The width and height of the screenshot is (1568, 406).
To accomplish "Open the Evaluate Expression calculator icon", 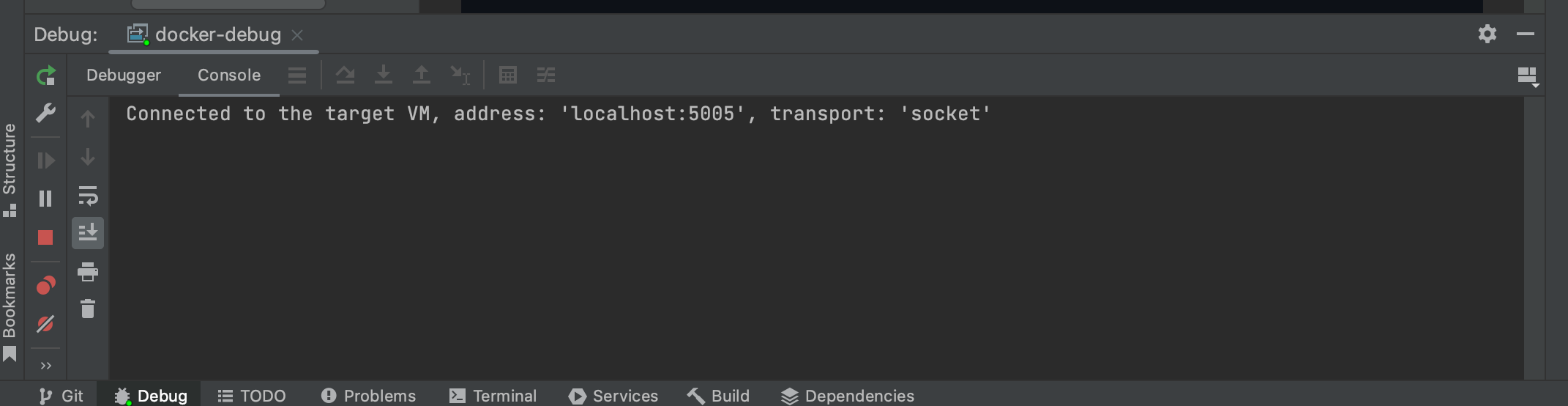I will click(508, 75).
